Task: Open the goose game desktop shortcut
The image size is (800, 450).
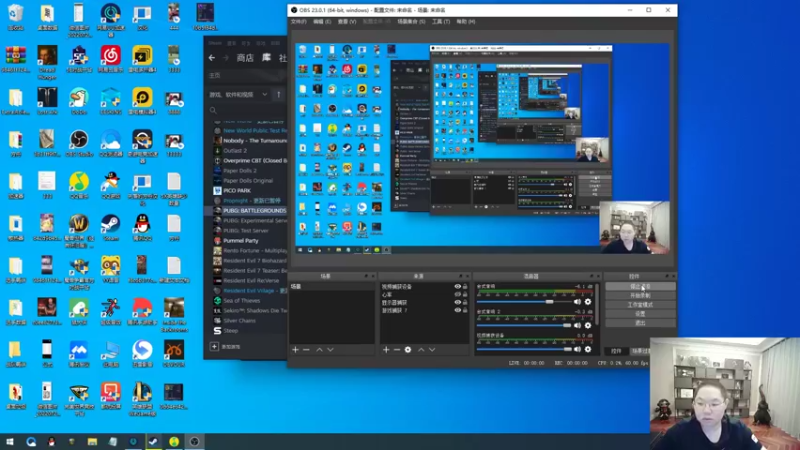Action: tap(79, 101)
